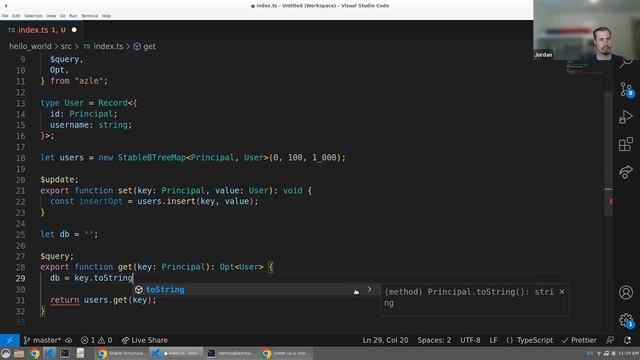Open the Edit menu

(16, 16)
